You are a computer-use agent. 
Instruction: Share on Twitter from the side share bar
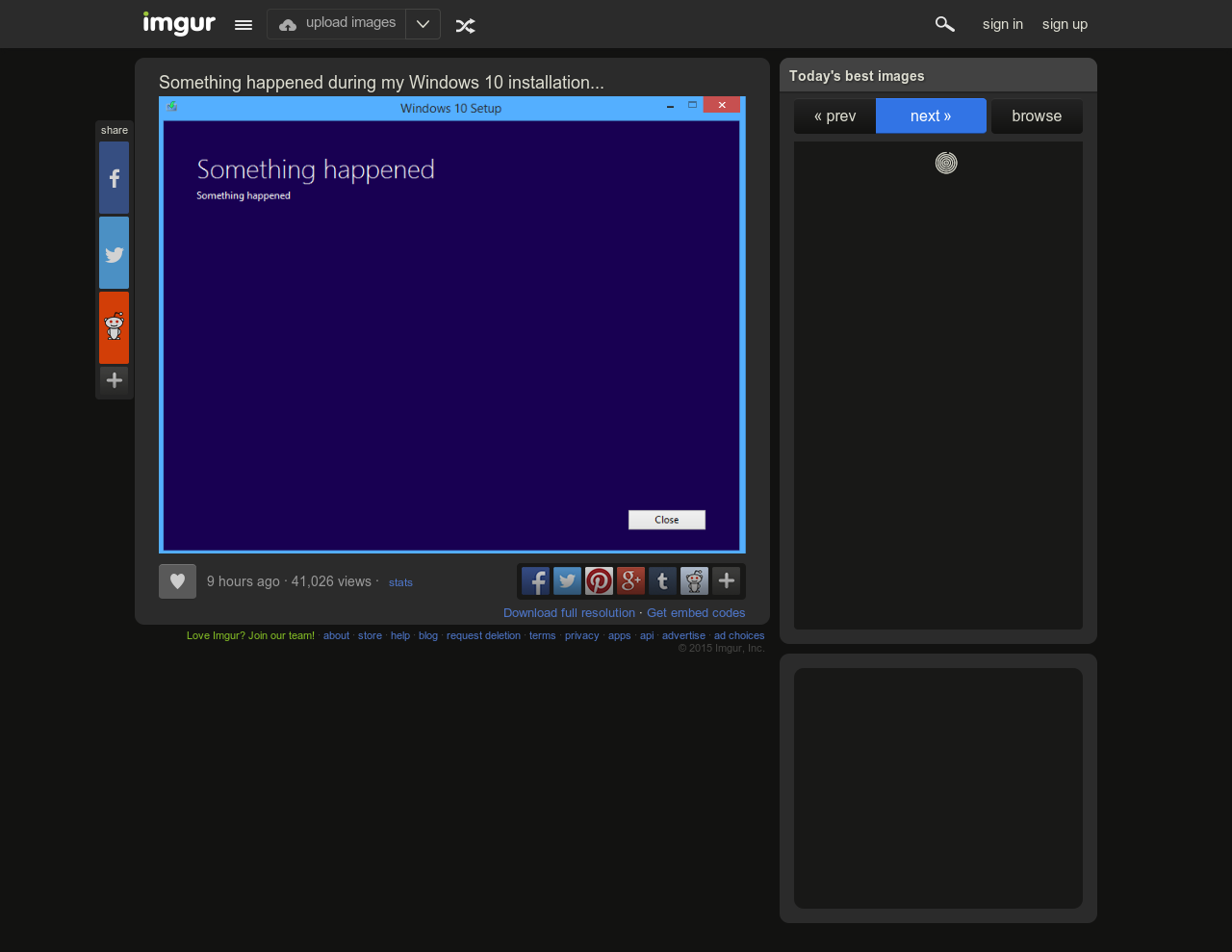pos(114,253)
